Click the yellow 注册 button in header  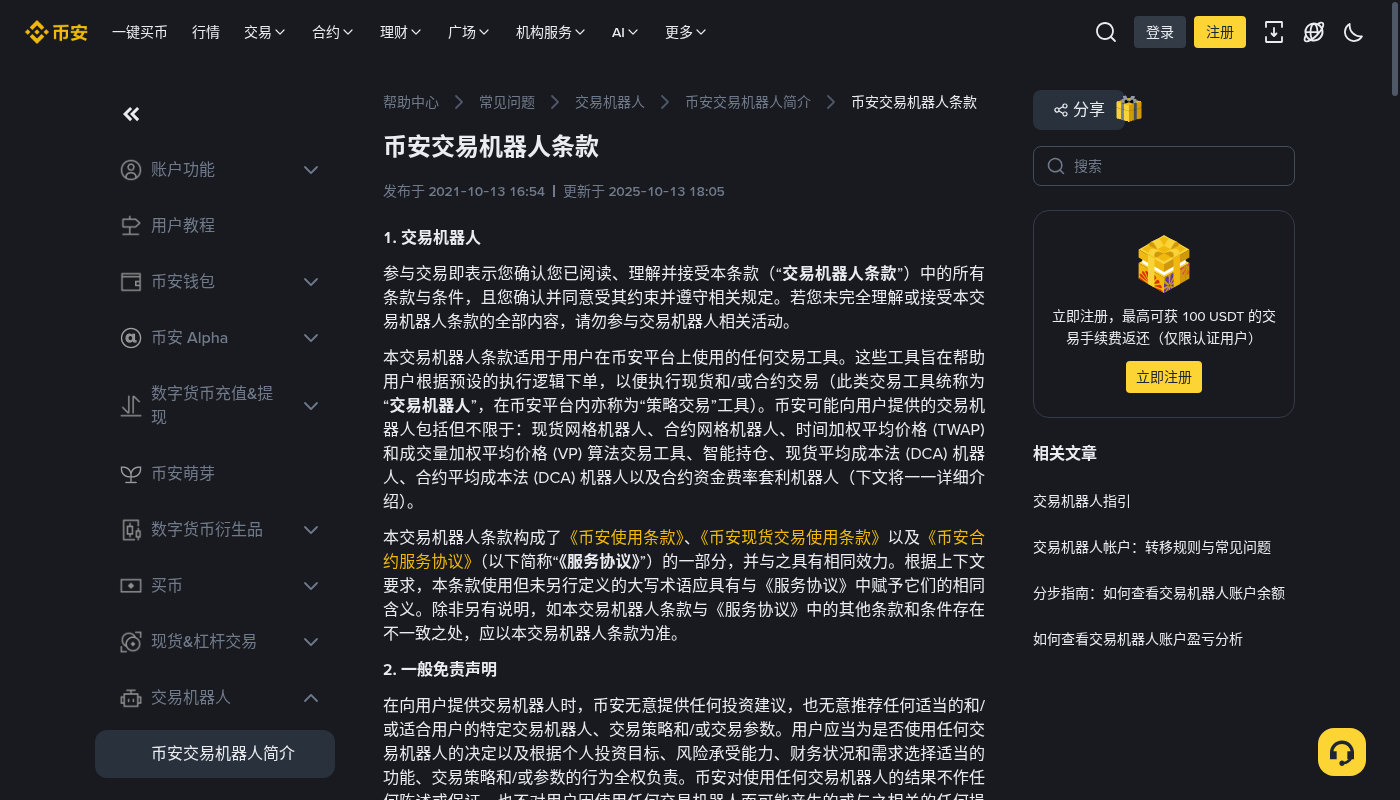[x=1220, y=32]
